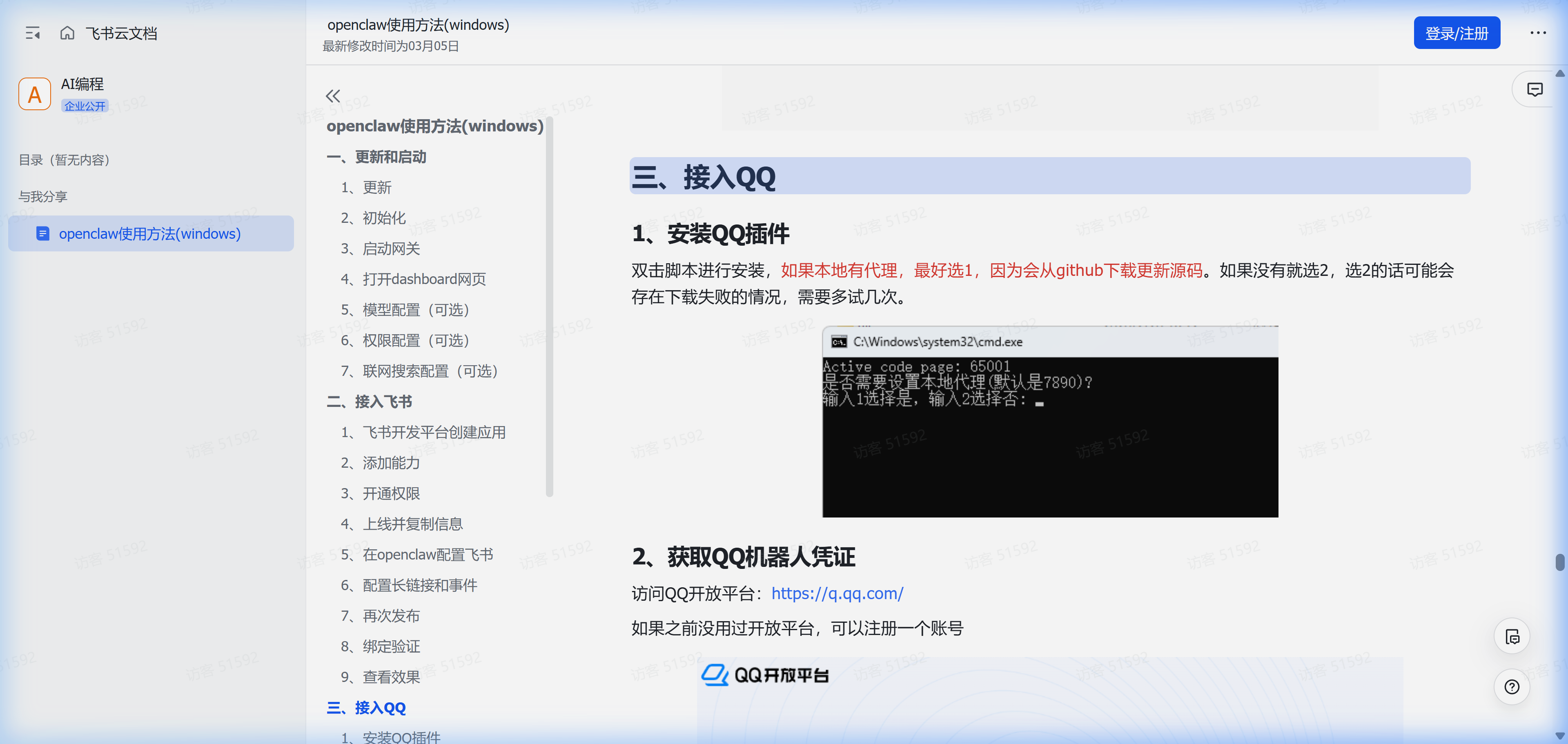Select openclaw使用方法(windows) in the sidebar
1568x744 pixels.
point(149,233)
